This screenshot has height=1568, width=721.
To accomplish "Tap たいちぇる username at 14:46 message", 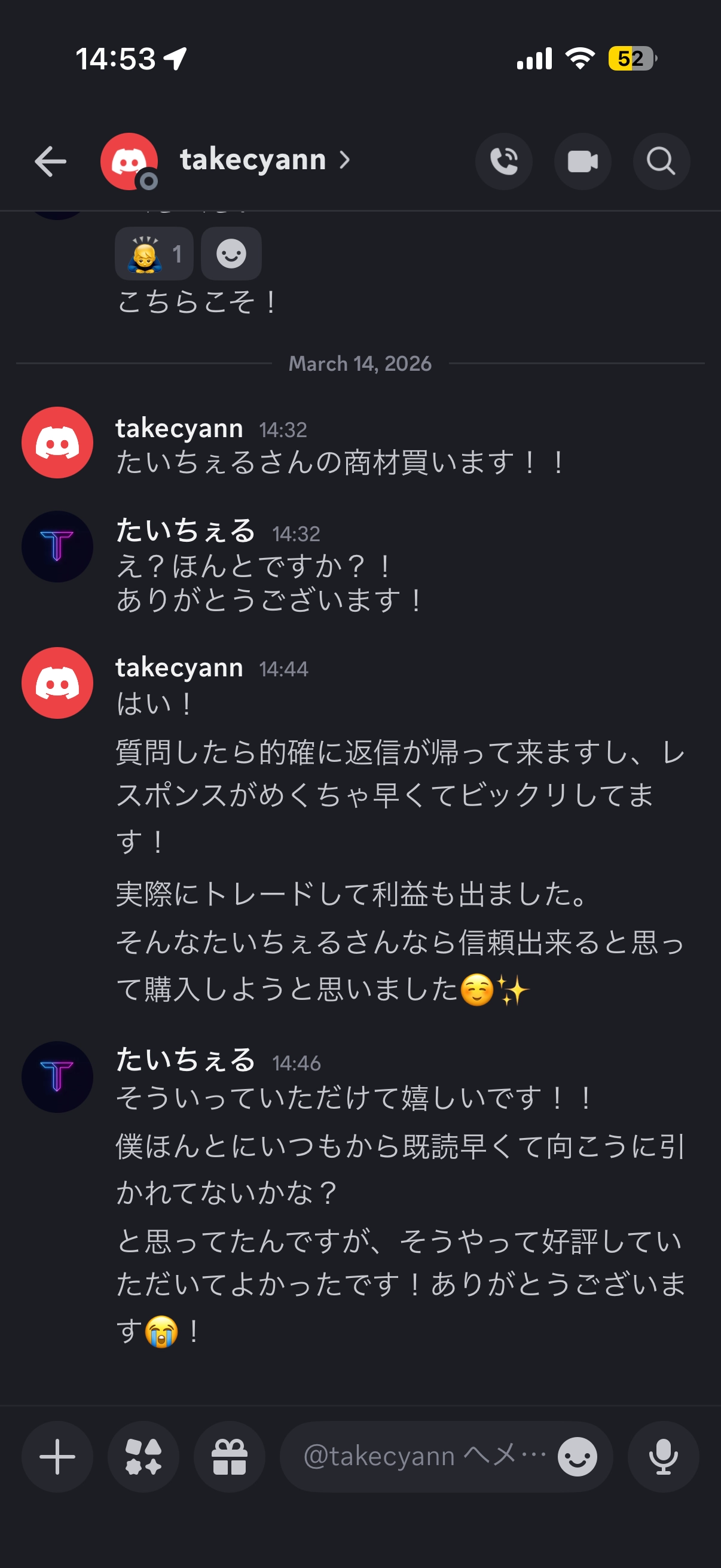I will (x=185, y=1060).
